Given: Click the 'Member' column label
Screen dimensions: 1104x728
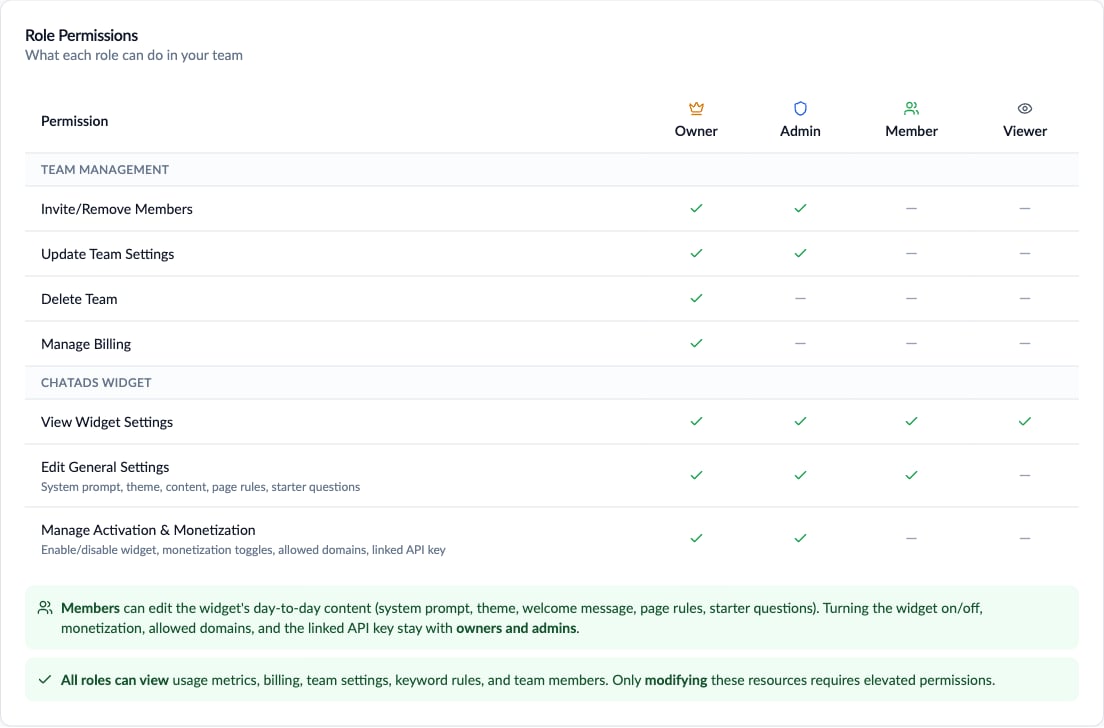Looking at the screenshot, I should [x=911, y=131].
